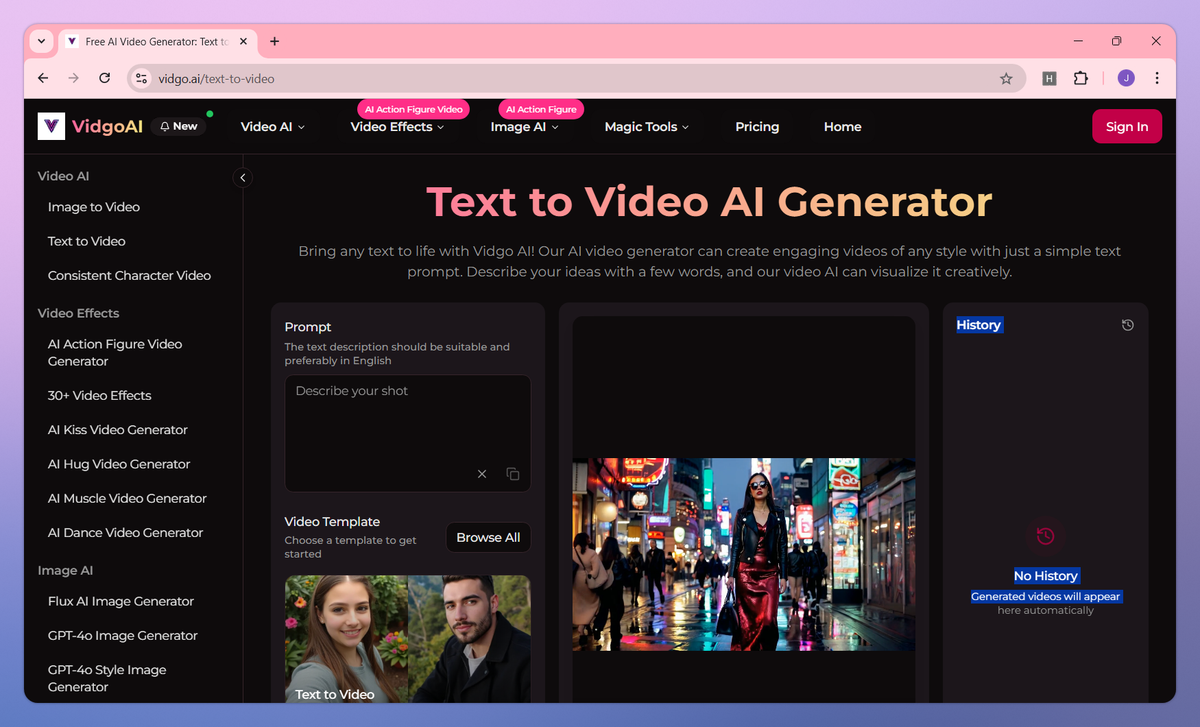1200x727 pixels.
Task: Open the browser Extensions puzzle icon
Action: (x=1081, y=78)
